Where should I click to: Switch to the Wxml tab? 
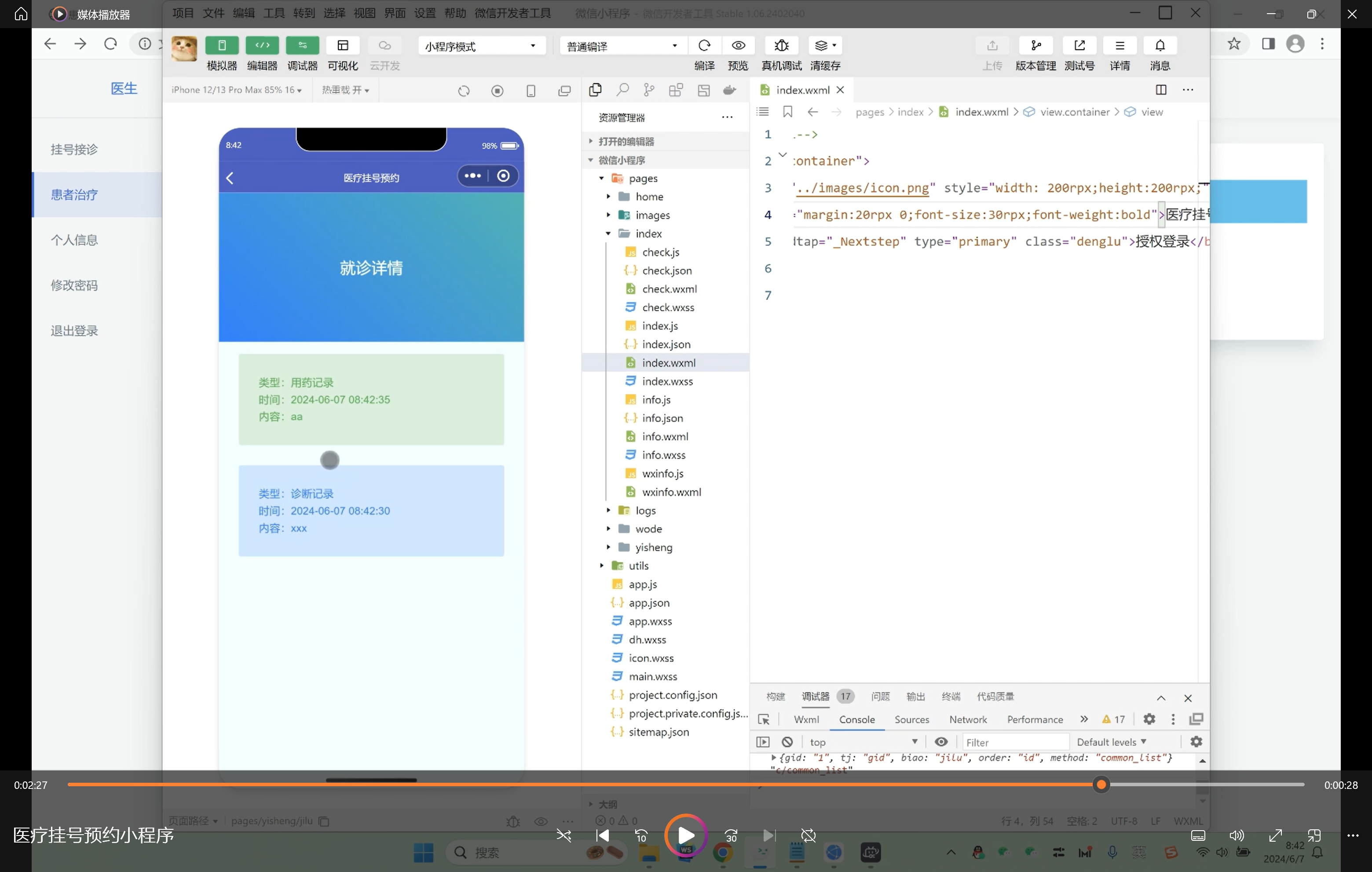tap(806, 719)
